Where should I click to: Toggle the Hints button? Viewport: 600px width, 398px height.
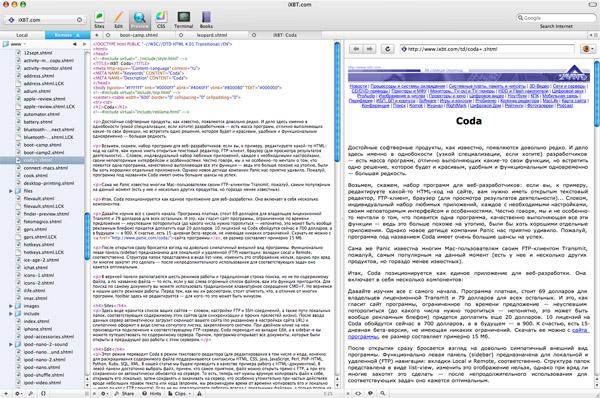coord(152,393)
